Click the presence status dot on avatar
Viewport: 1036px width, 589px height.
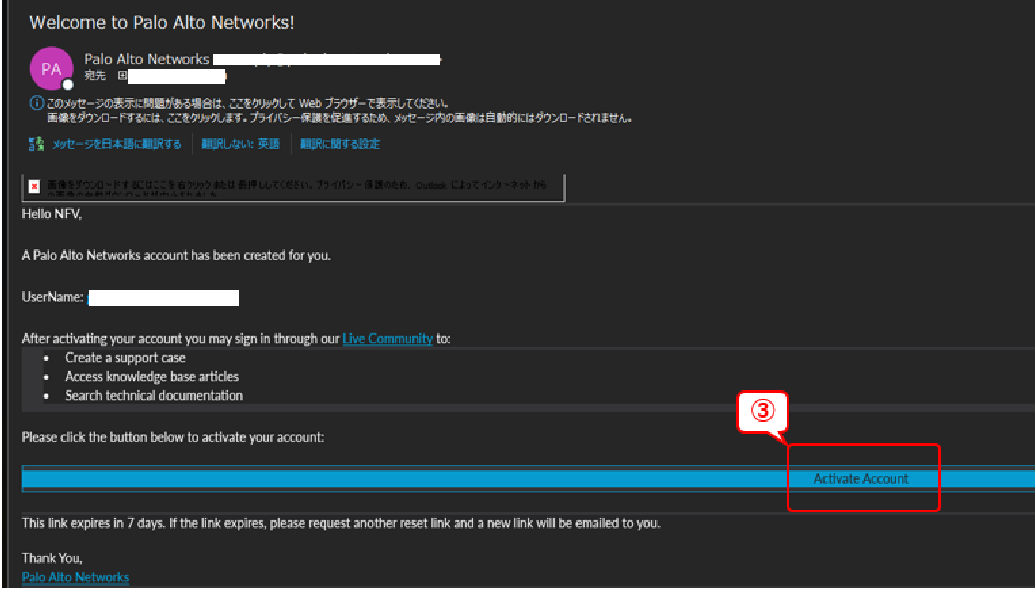[x=68, y=85]
